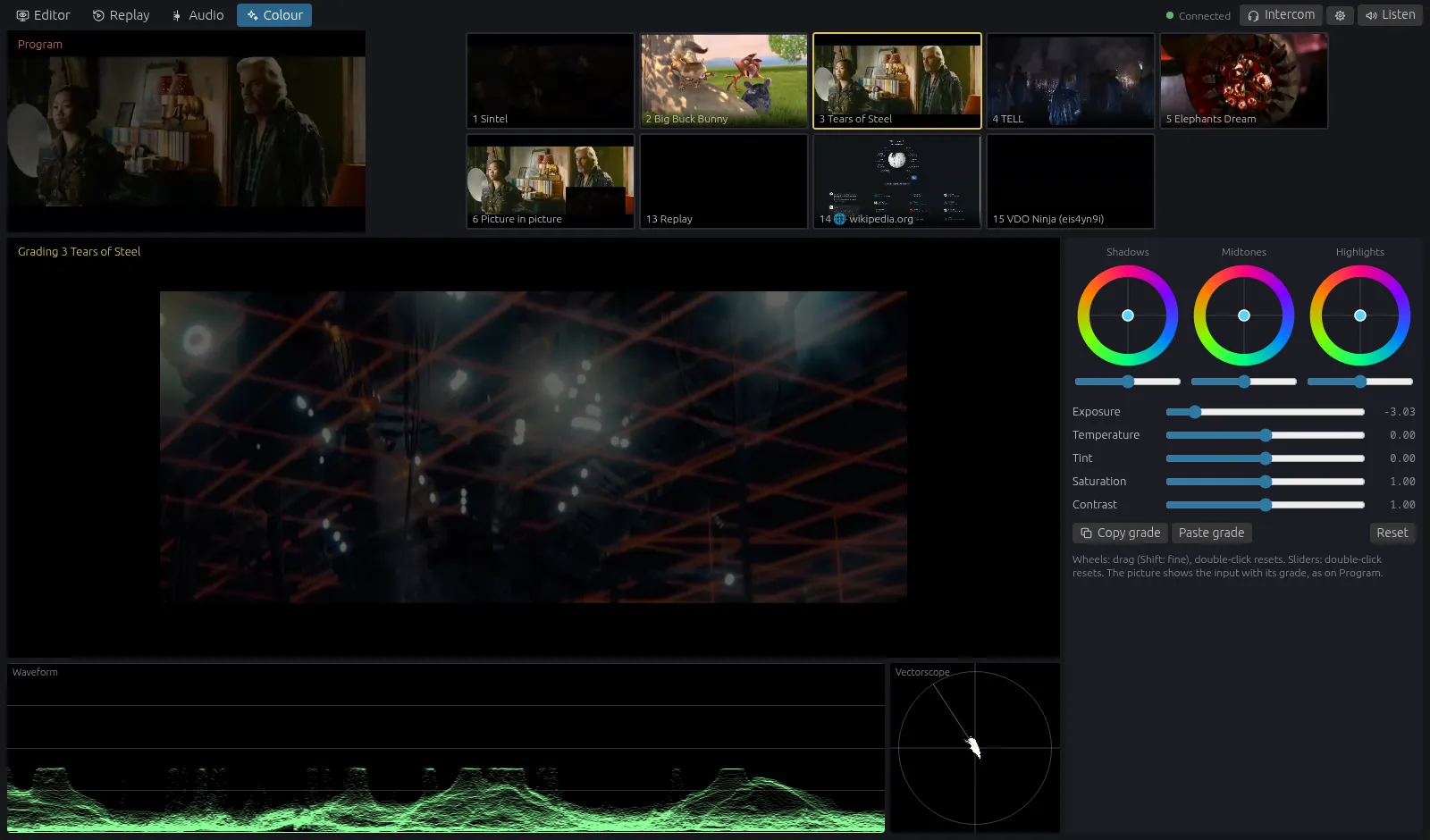Click the Saturation value 1.00

click(1402, 482)
